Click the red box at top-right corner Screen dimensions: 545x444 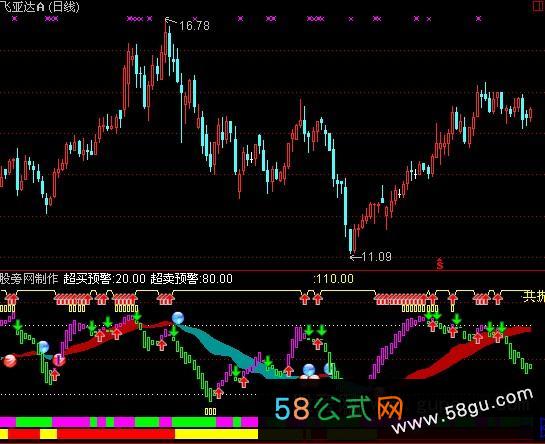point(538,6)
